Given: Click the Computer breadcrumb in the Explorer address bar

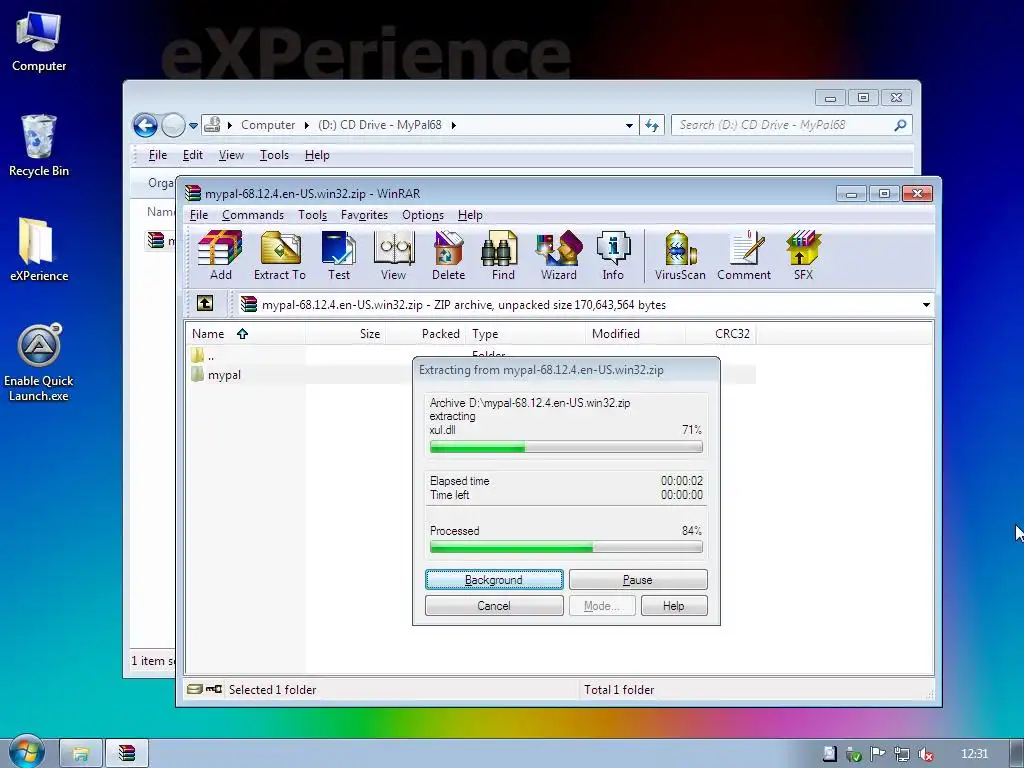Looking at the screenshot, I should pos(268,125).
